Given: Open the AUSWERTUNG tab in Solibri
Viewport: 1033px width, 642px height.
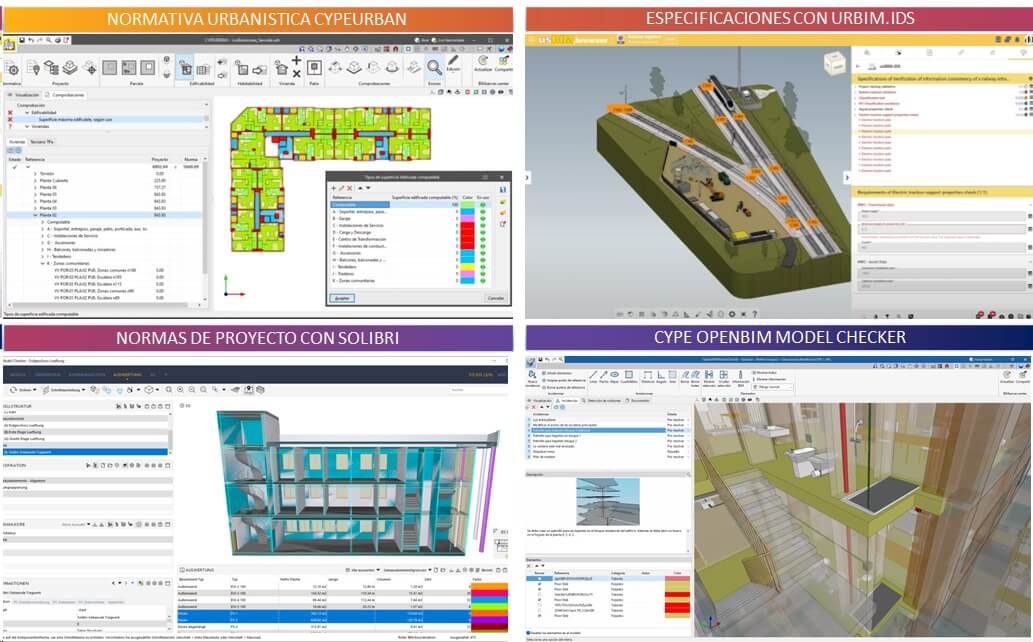Looking at the screenshot, I should point(126,374).
